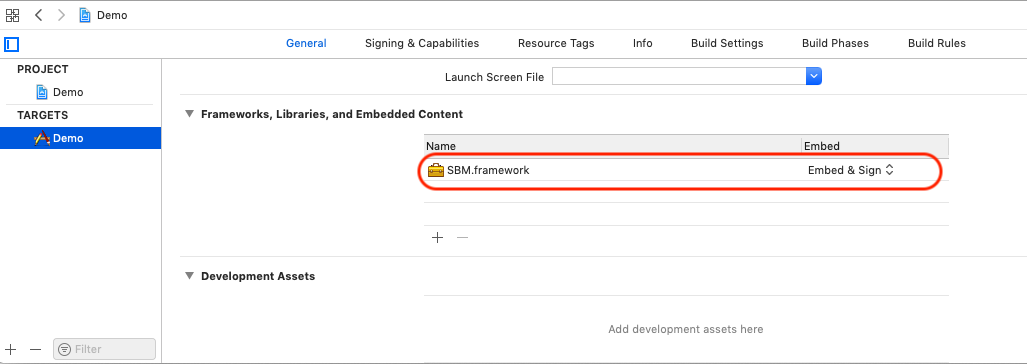This screenshot has width=1027, height=364.
Task: Click the Demo project file icon in breadcrumb
Action: point(84,15)
